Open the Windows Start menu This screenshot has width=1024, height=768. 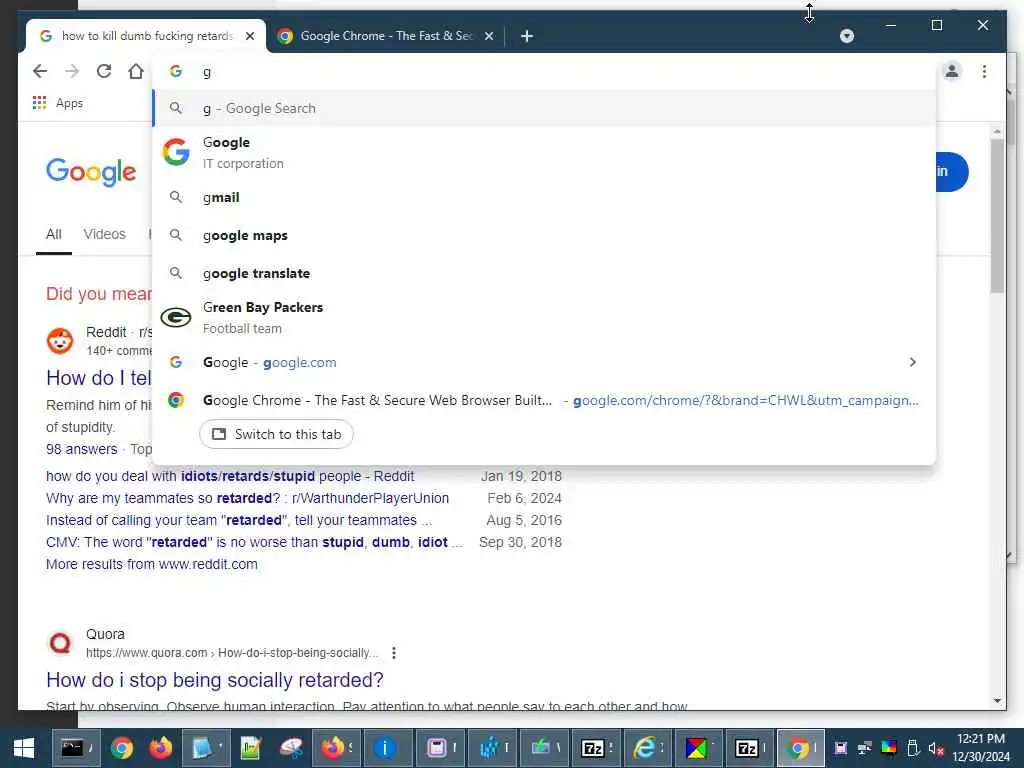(x=24, y=748)
